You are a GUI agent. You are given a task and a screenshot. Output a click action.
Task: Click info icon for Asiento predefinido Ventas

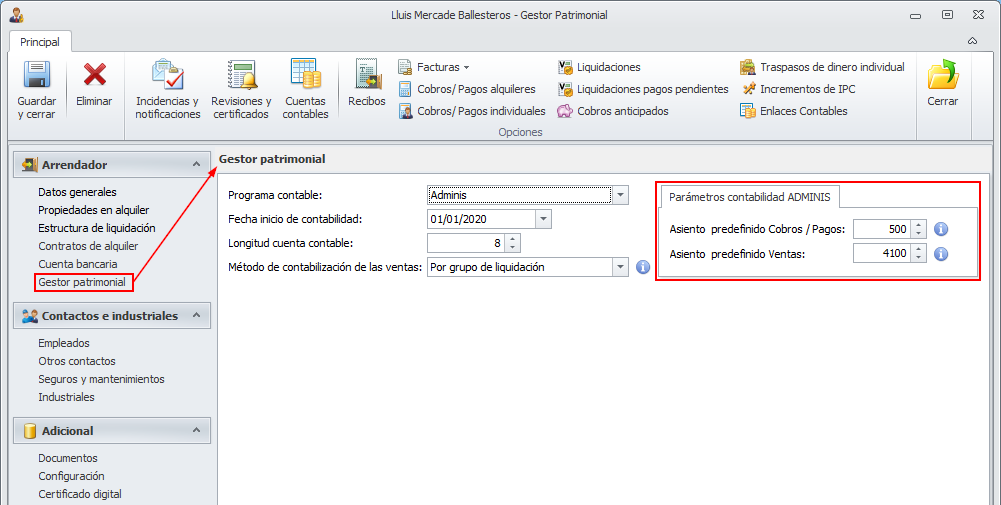[x=941, y=254]
